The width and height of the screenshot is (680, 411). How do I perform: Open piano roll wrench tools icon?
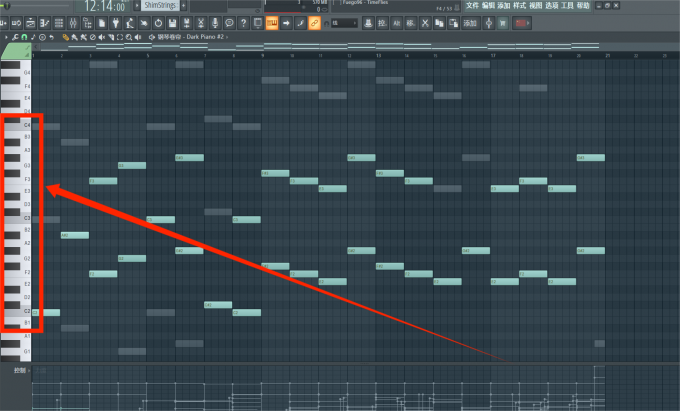pos(15,37)
